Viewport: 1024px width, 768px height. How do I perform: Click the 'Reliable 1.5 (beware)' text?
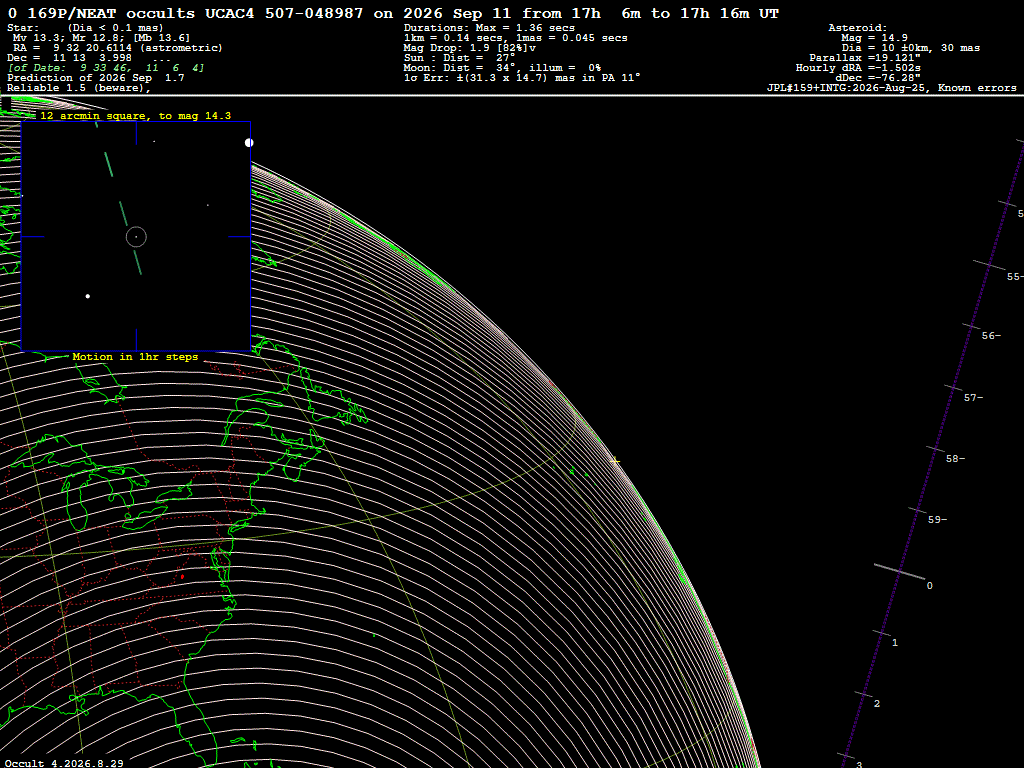pyautogui.click(x=78, y=88)
